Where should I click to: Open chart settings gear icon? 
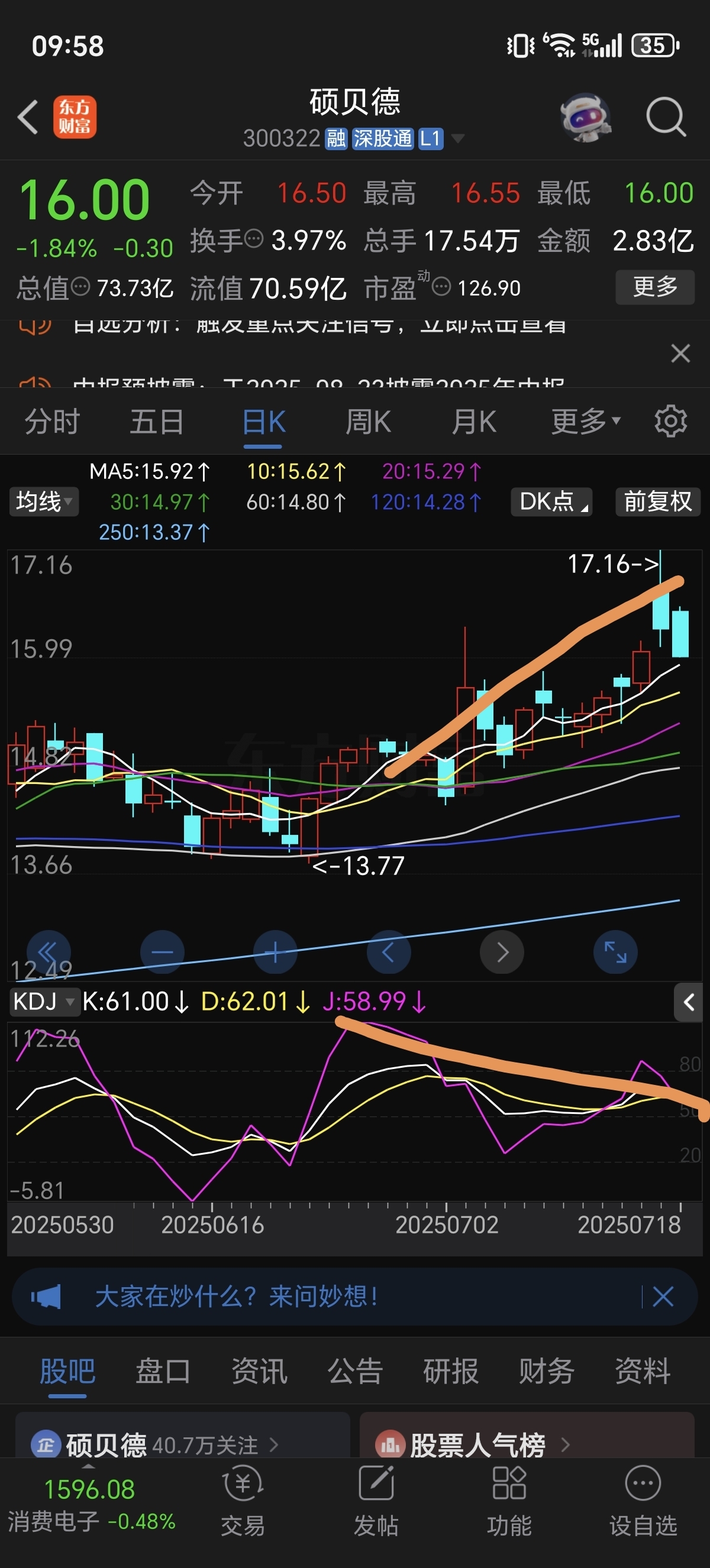(670, 420)
